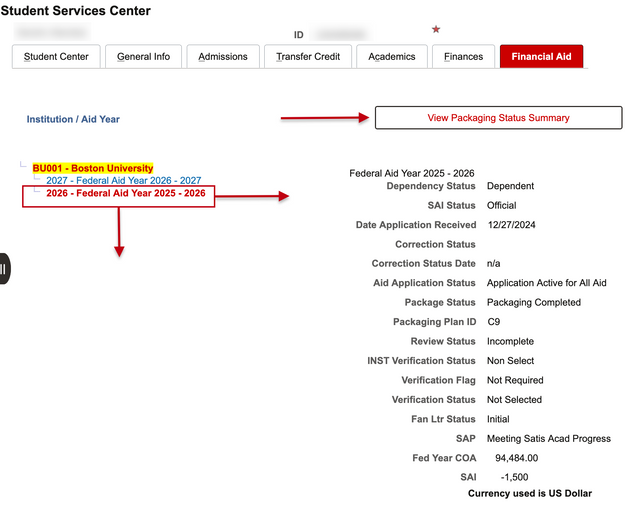Click the Verification Status value Not Selected
Image resolution: width=636 pixels, height=506 pixels.
[514, 400]
